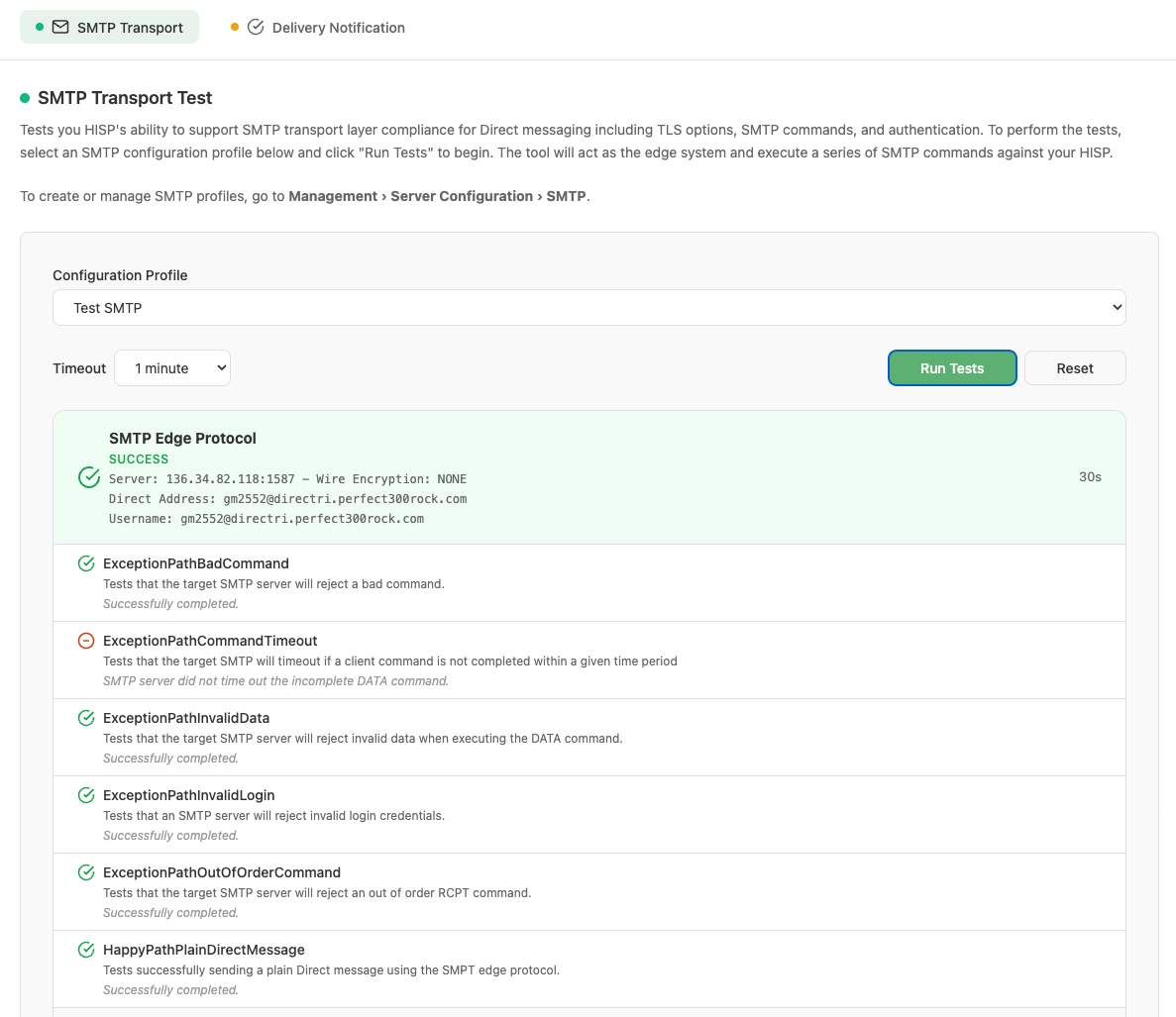Select the ExceptionPathInvalidLogin test name

[x=189, y=795]
